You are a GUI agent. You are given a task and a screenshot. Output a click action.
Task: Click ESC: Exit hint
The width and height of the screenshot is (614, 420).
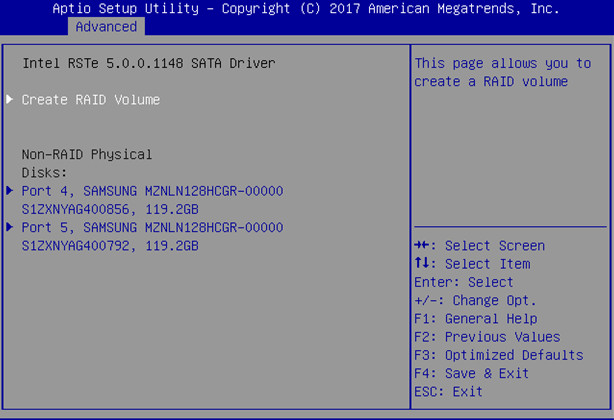pos(448,391)
